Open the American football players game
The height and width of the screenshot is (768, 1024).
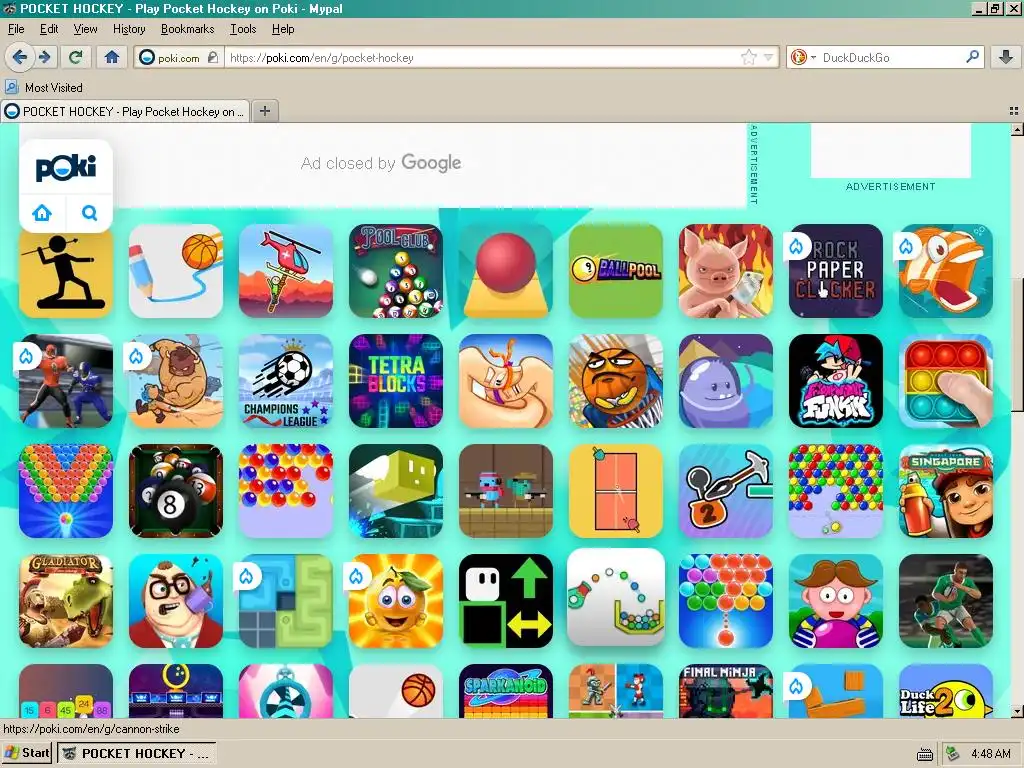(x=66, y=381)
